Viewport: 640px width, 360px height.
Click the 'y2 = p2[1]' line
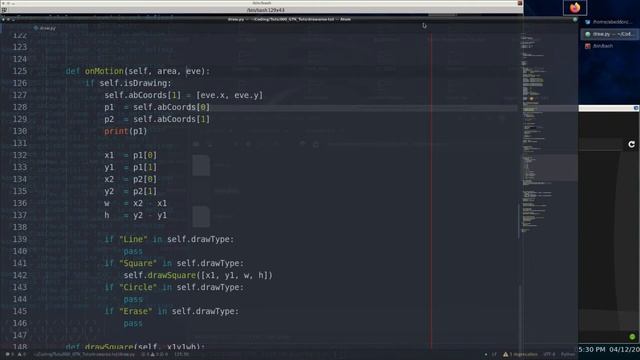(130, 191)
